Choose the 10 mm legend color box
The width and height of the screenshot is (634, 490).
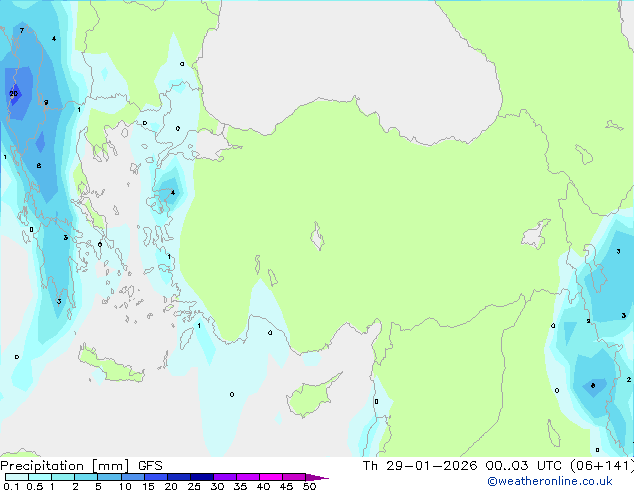click(133, 477)
